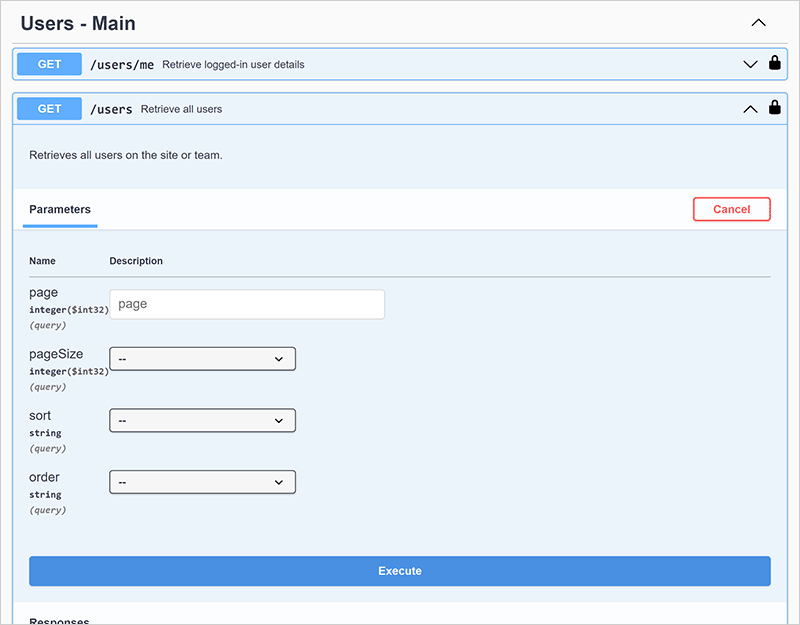Click the GET badge for /users/me
800x625 pixels.
click(x=49, y=64)
